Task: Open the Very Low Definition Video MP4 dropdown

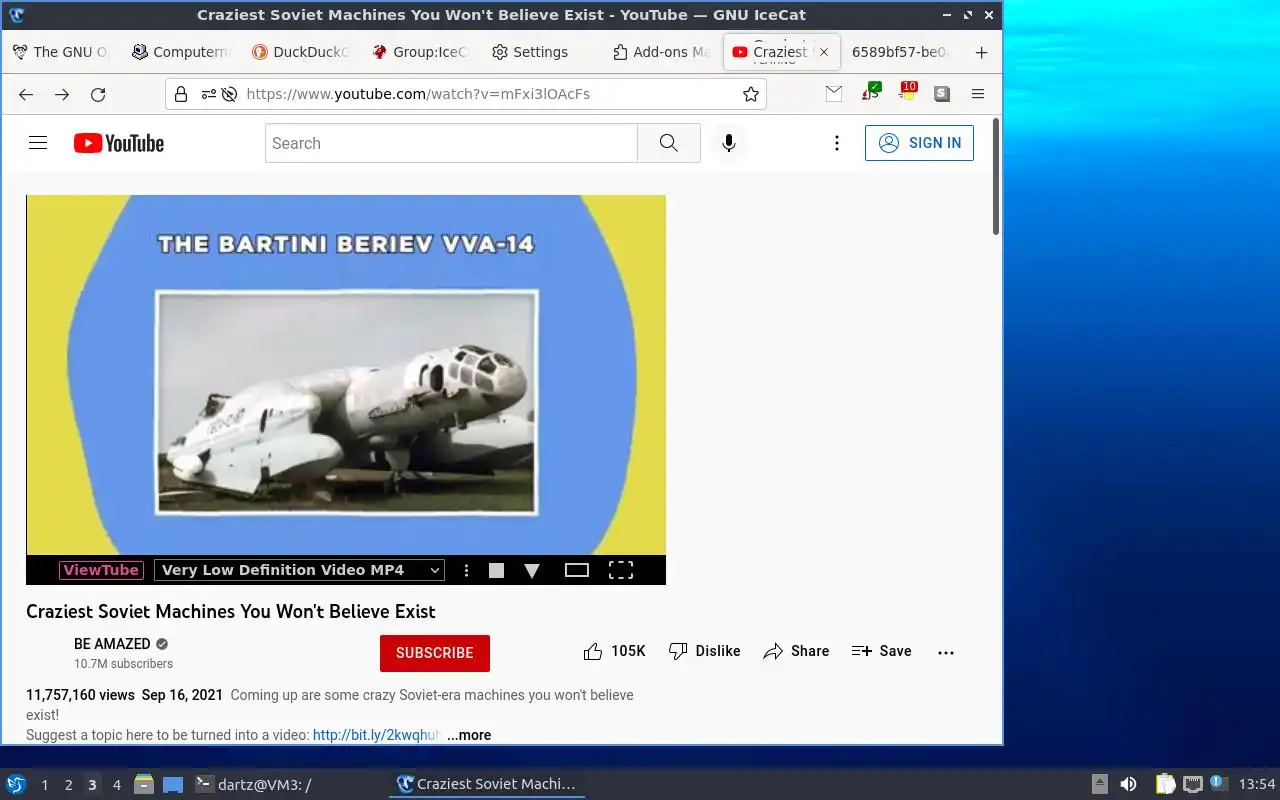Action: pos(299,570)
